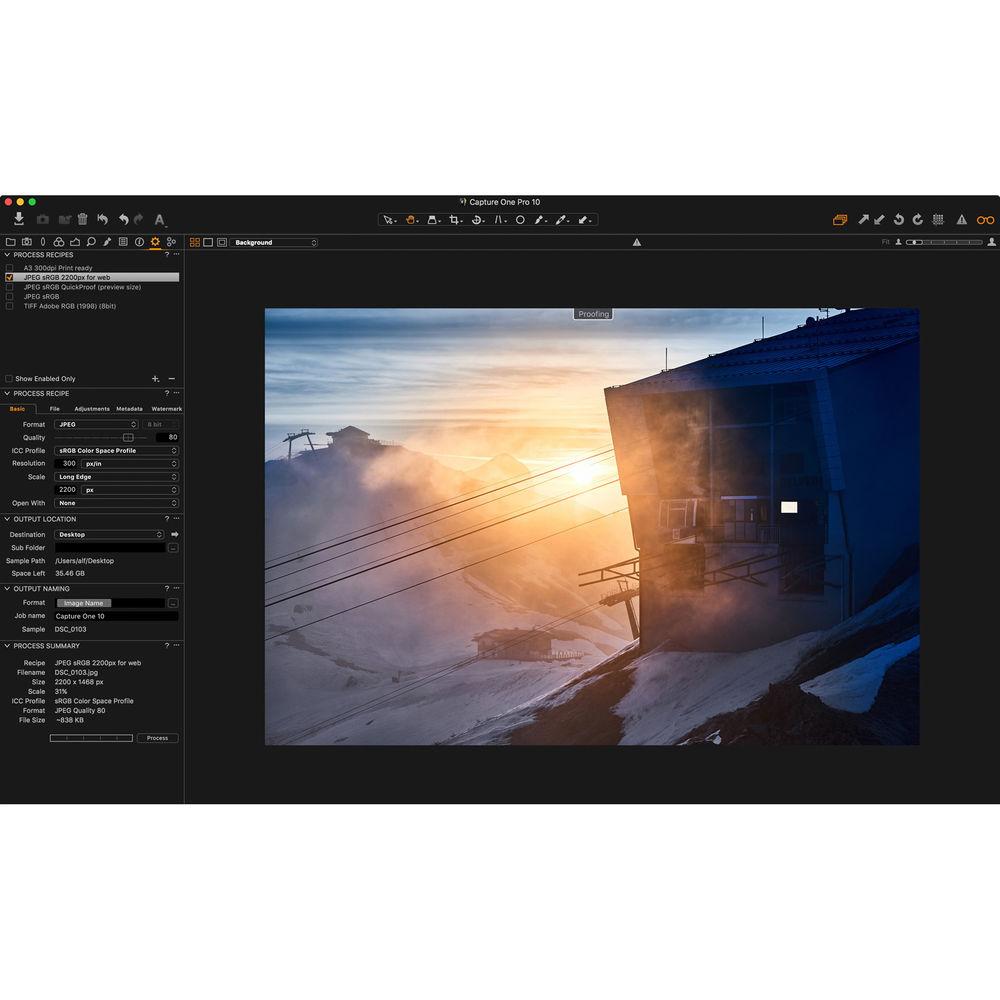Open the File tab in Process Recipe
This screenshot has width=1000, height=1000.
[x=55, y=409]
